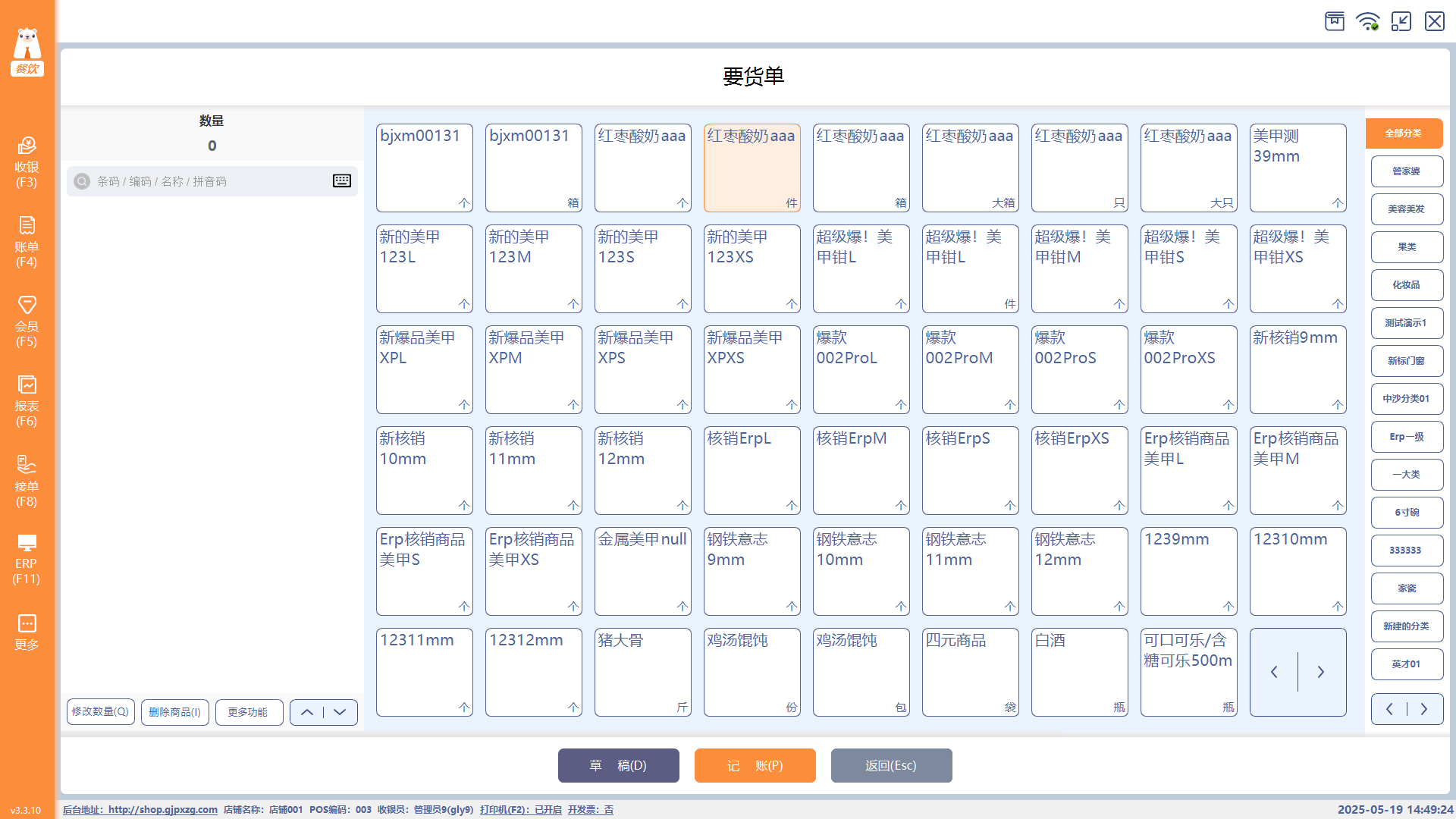Click the wifi status icon at top

click(1367, 21)
